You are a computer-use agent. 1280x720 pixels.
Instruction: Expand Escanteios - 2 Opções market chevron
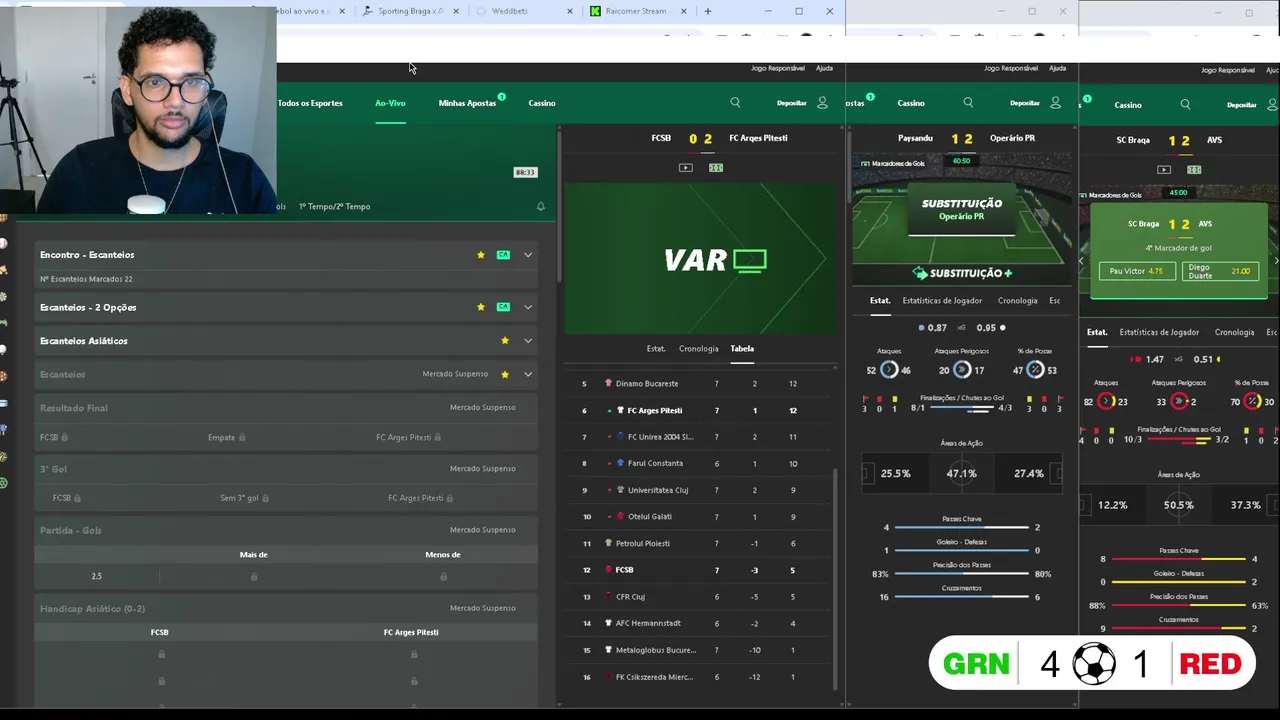click(528, 307)
